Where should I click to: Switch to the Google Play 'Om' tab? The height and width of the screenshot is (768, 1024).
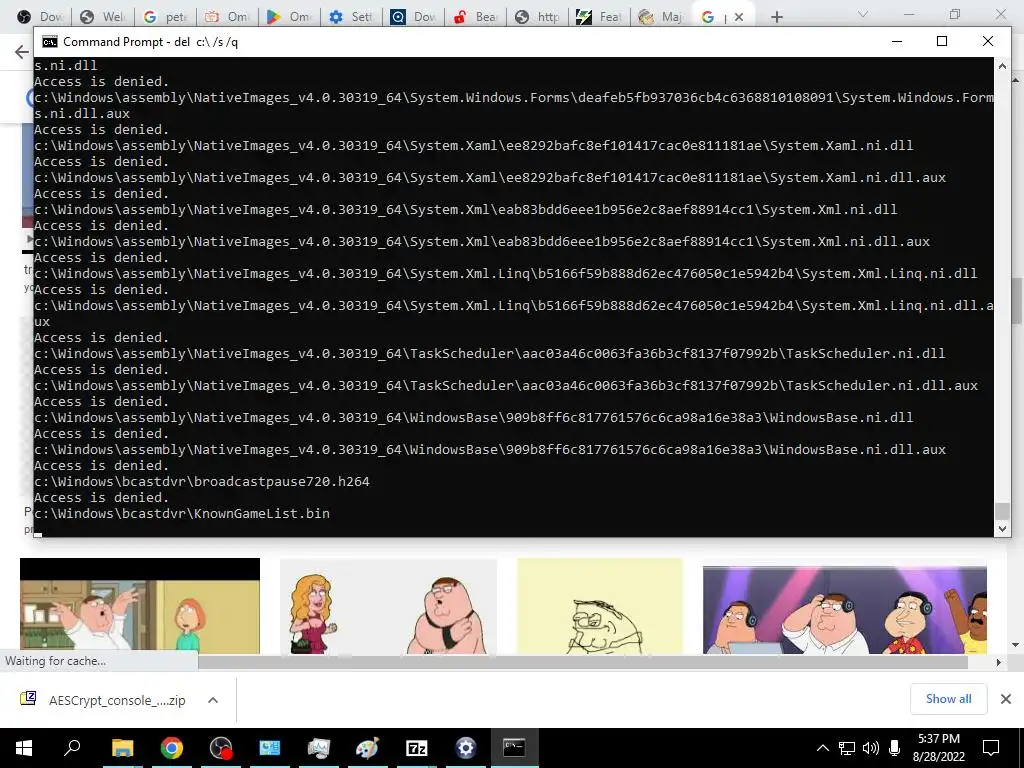pos(289,17)
